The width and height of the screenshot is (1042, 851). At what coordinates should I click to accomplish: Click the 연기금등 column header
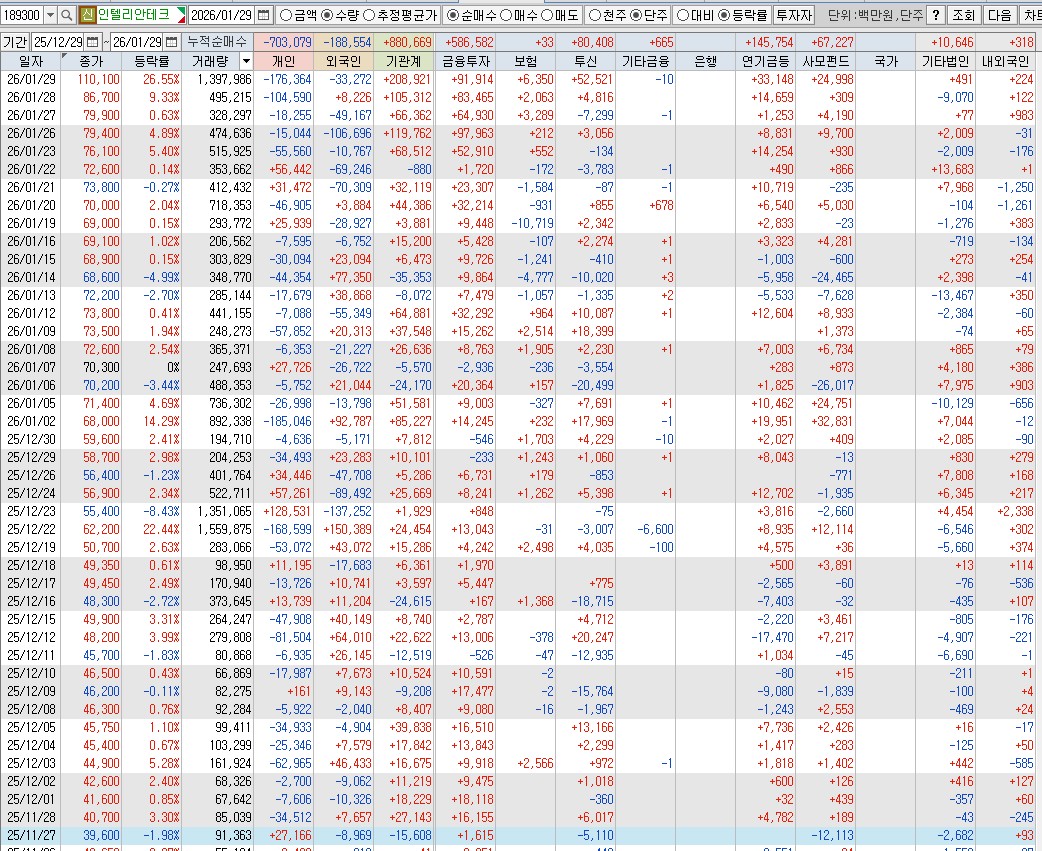766,62
